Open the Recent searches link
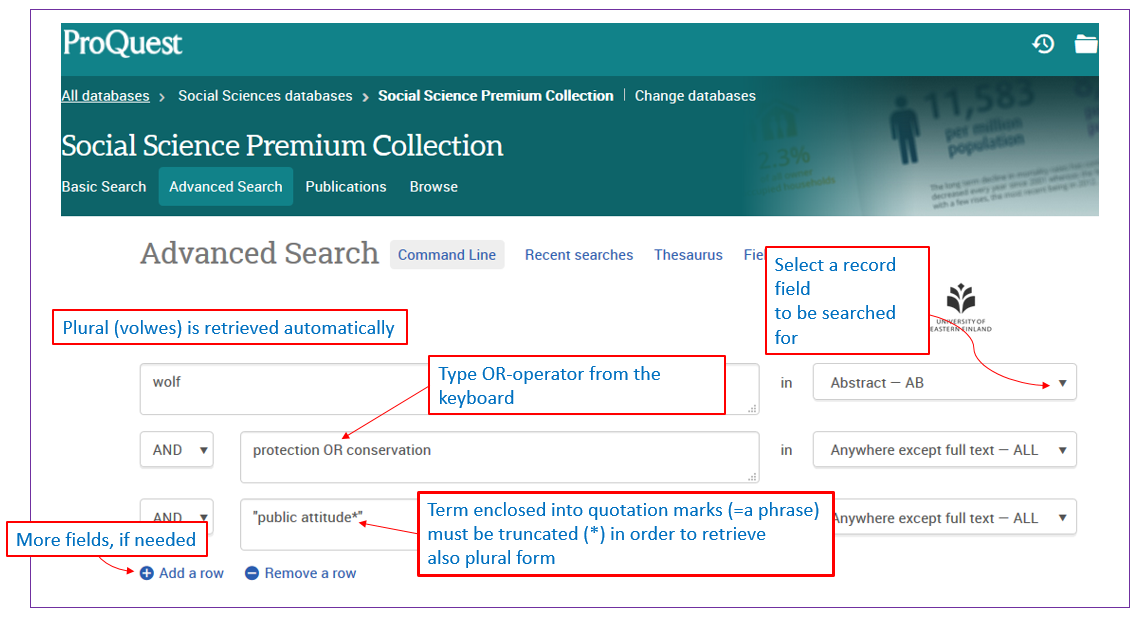This screenshot has width=1145, height=622. point(579,255)
